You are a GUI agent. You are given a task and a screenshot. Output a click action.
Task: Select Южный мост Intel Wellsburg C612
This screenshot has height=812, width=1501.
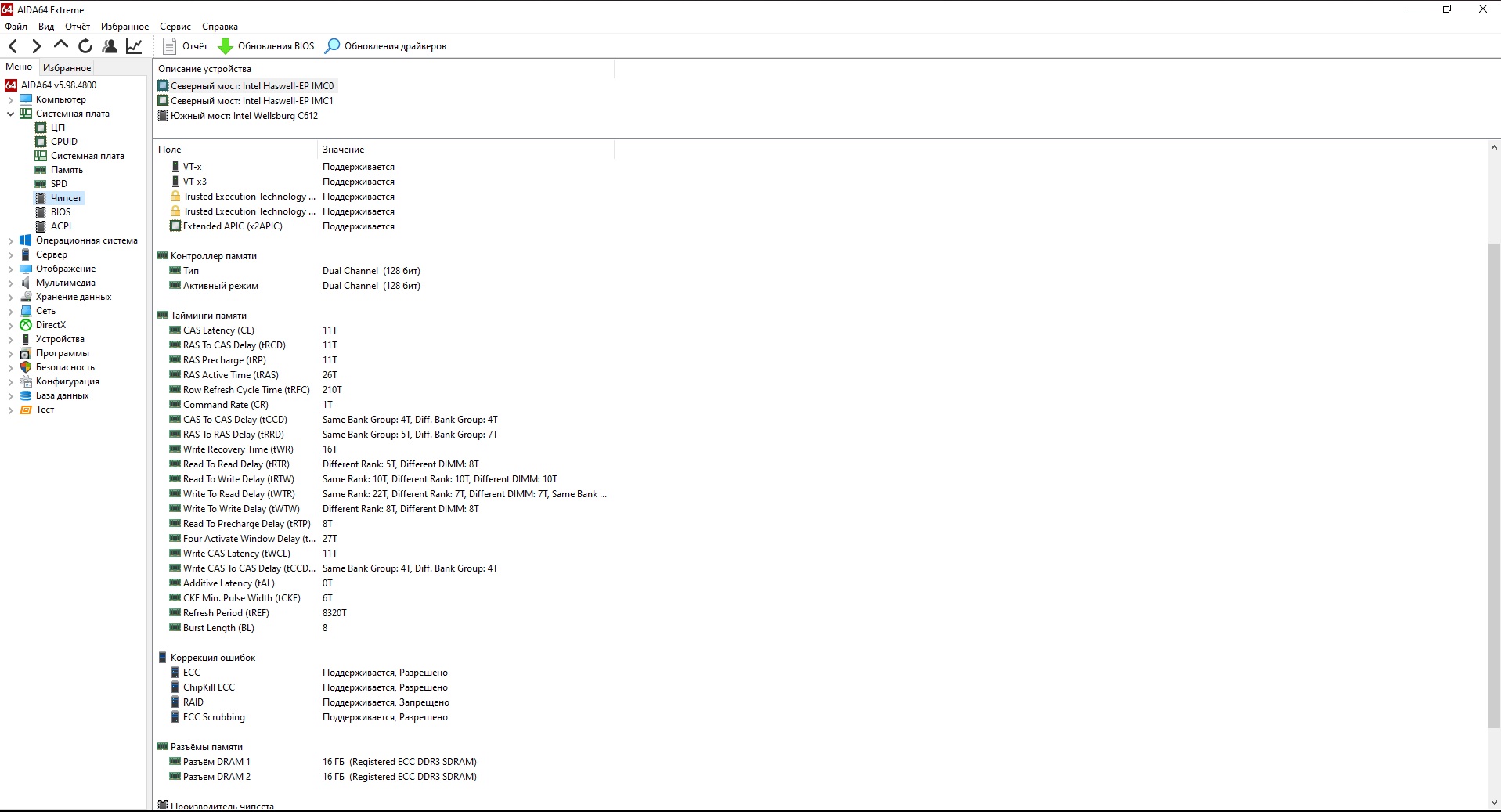tap(238, 116)
